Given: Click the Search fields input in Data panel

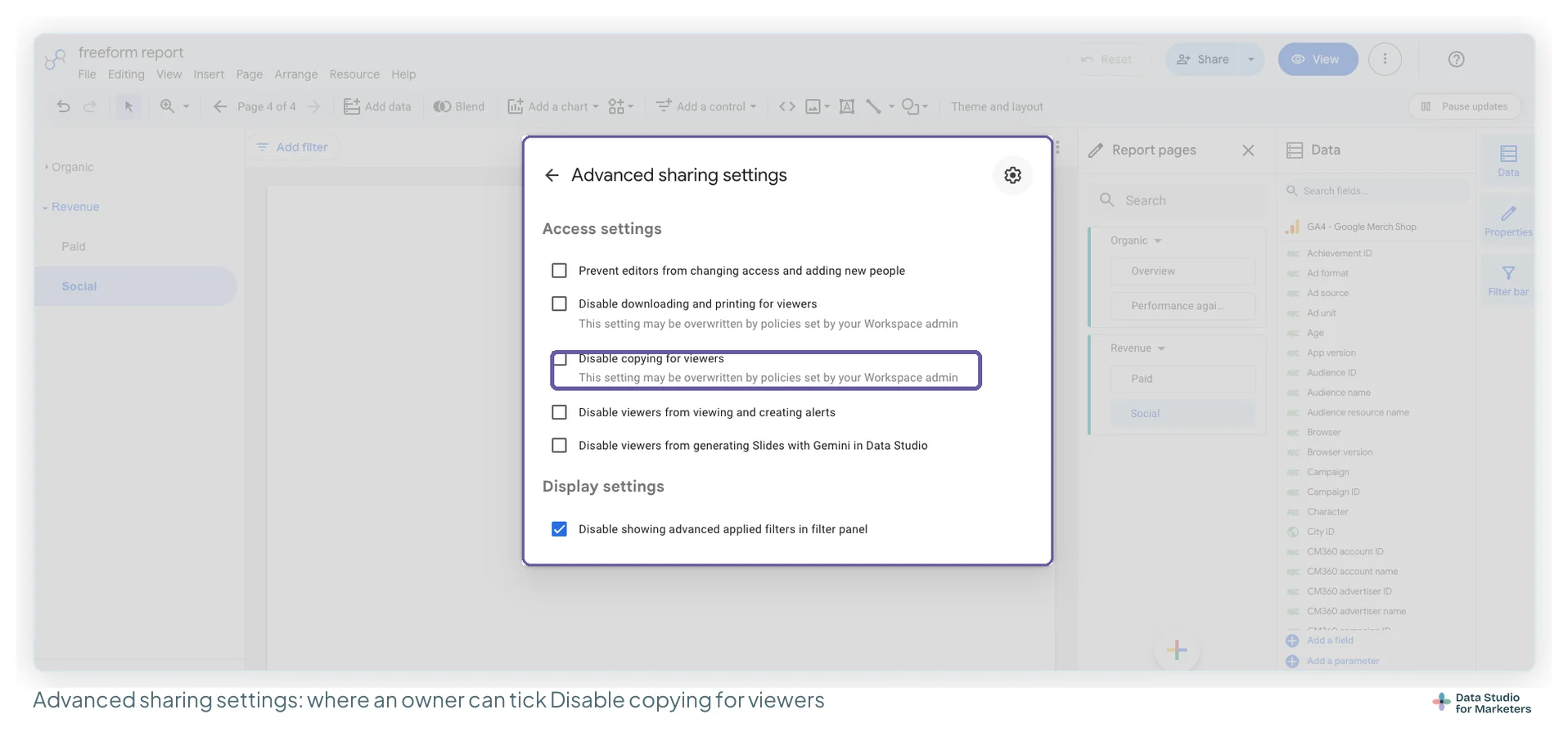Looking at the screenshot, I should point(1376,191).
